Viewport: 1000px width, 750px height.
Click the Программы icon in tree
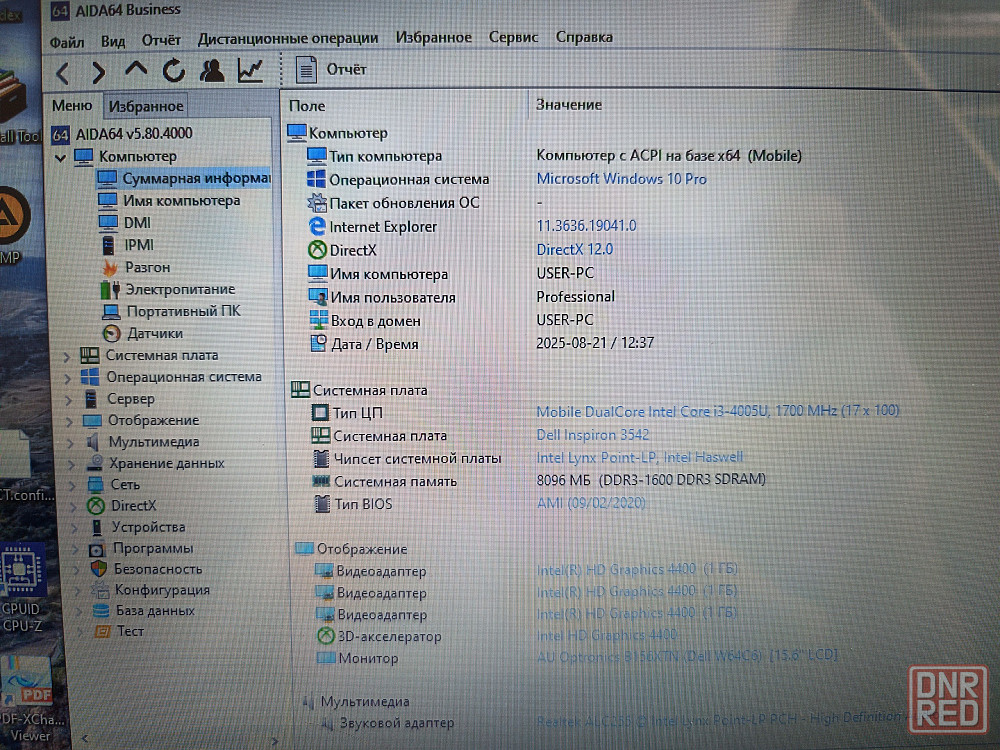97,549
